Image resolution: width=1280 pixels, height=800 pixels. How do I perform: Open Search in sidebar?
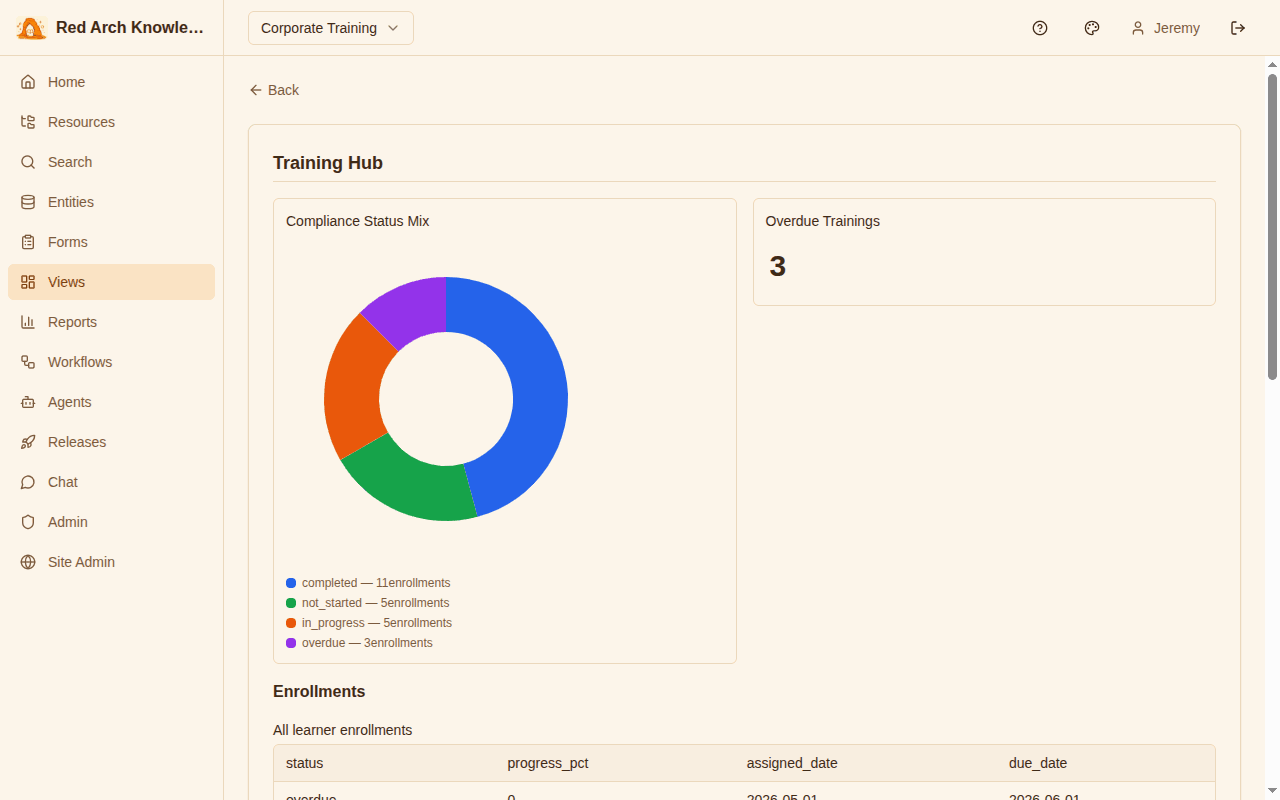[111, 162]
